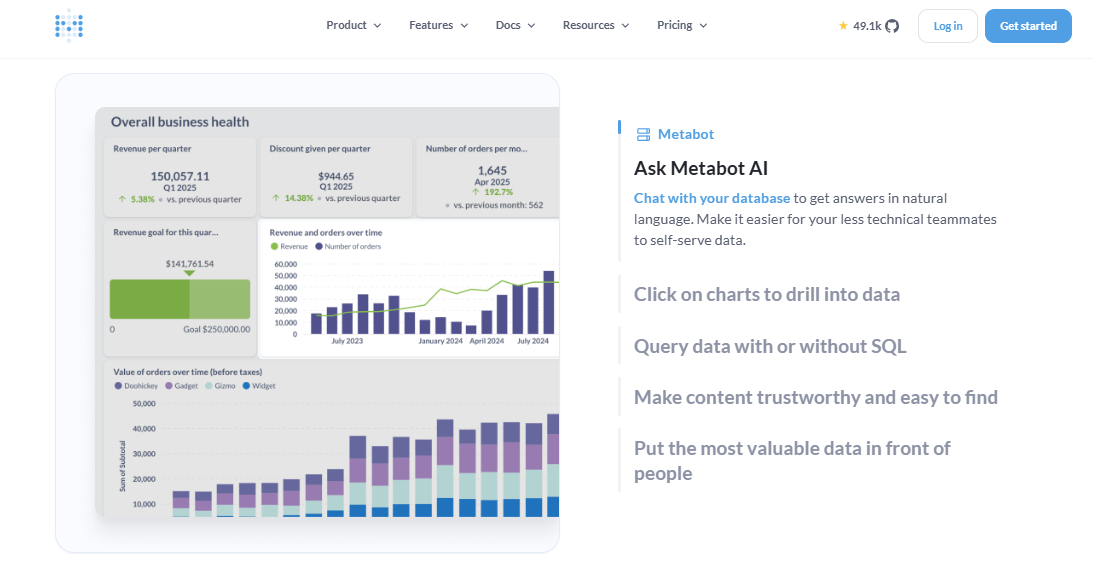1093x566 pixels.
Task: Follow the 'Chat with your database' link
Action: click(x=712, y=198)
